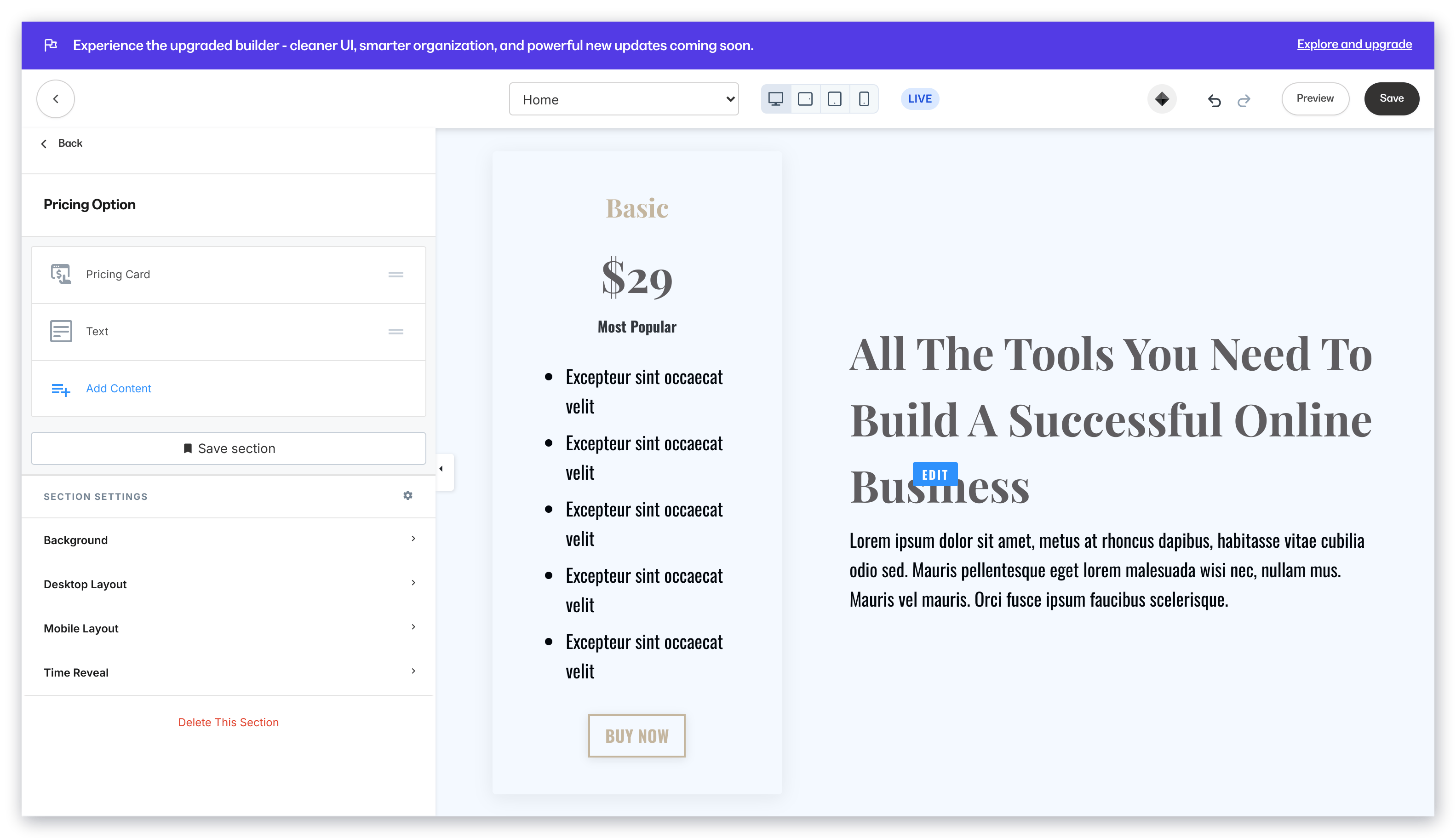
Task: Select the portrait tablet preview icon
Action: pyautogui.click(x=834, y=99)
